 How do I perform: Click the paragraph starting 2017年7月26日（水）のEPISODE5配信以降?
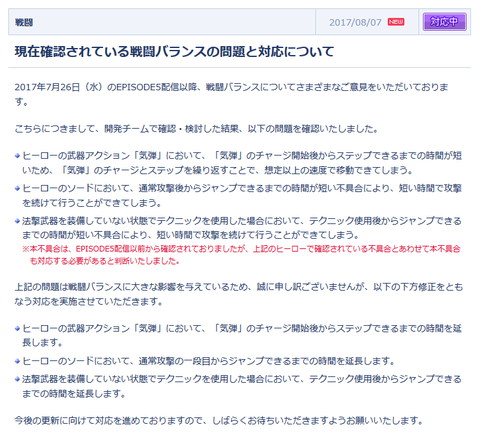pyautogui.click(x=231, y=94)
